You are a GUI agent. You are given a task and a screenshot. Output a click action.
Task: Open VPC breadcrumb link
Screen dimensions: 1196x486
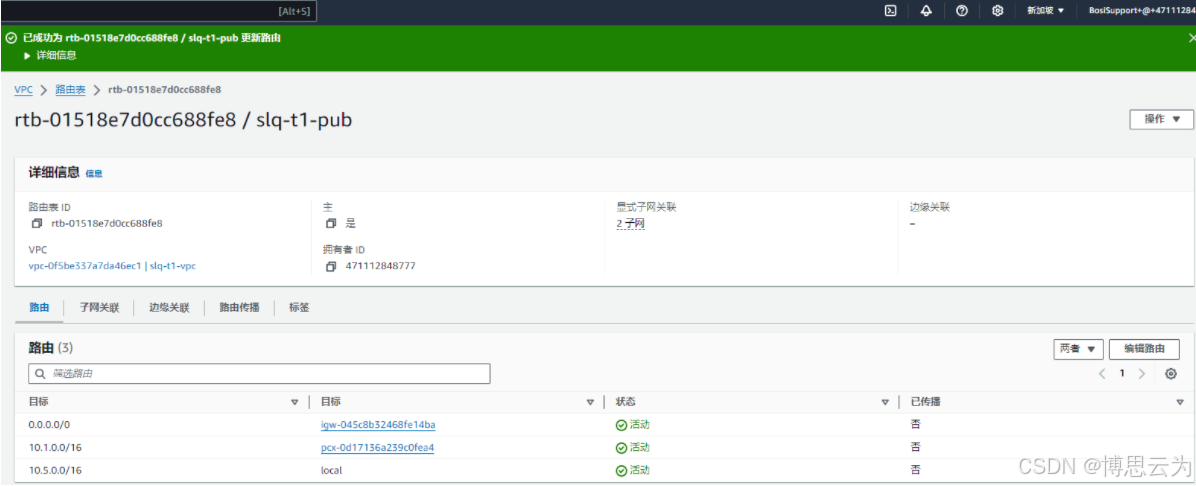coord(24,90)
